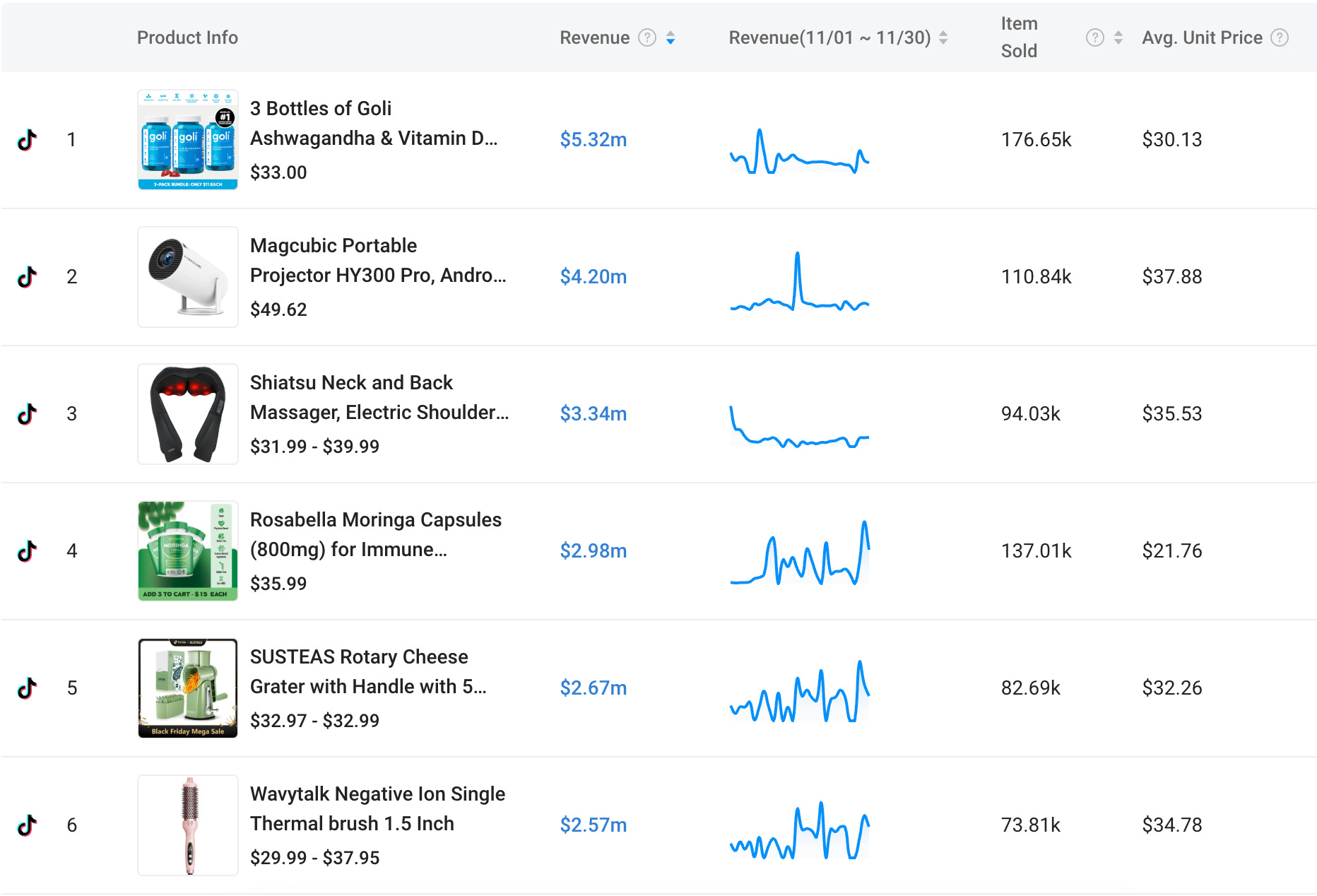Open the Magcubic projector product thumbnail
The width and height of the screenshot is (1317, 896).
pyautogui.click(x=188, y=277)
